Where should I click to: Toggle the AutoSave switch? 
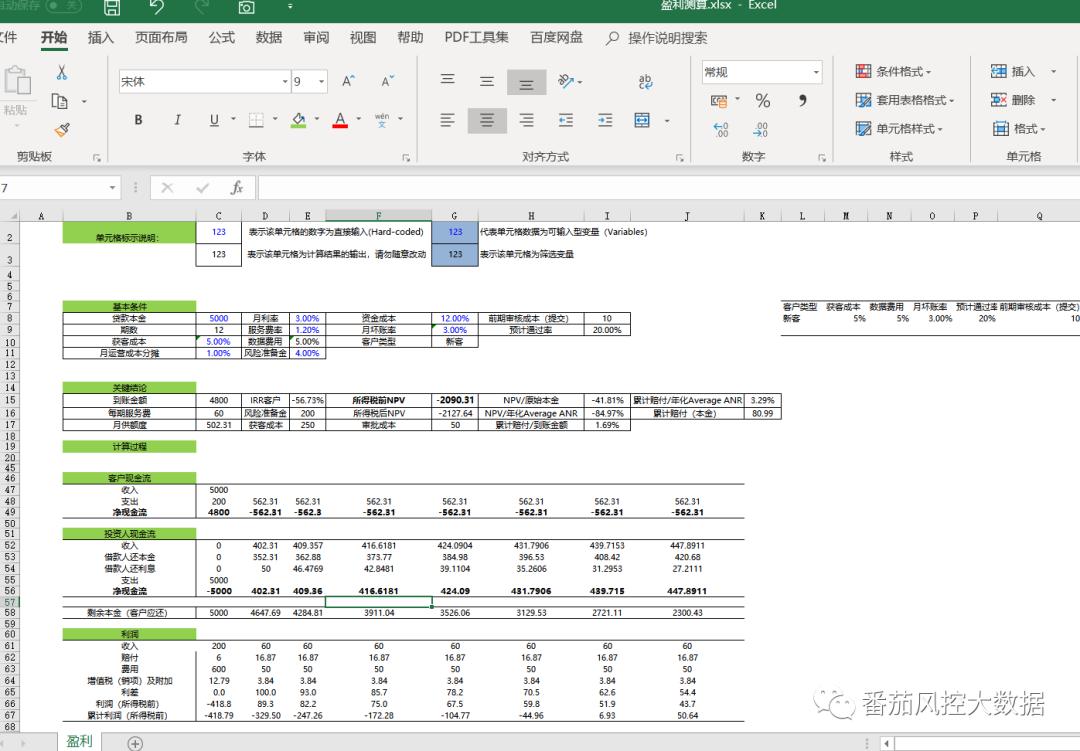[x=61, y=7]
